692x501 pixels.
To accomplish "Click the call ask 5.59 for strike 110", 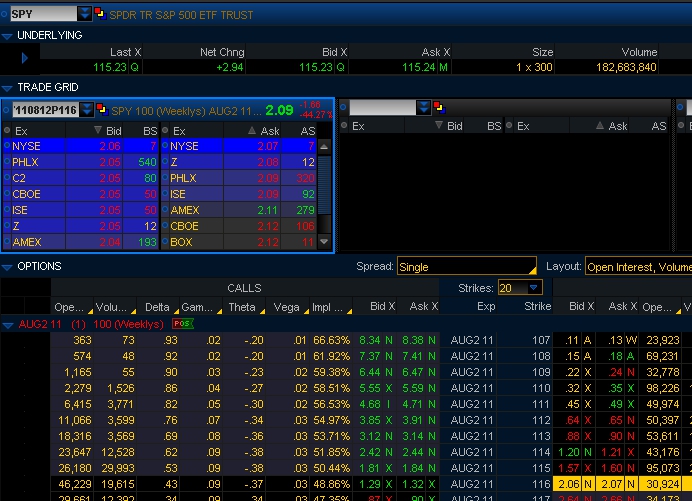I will [413, 388].
